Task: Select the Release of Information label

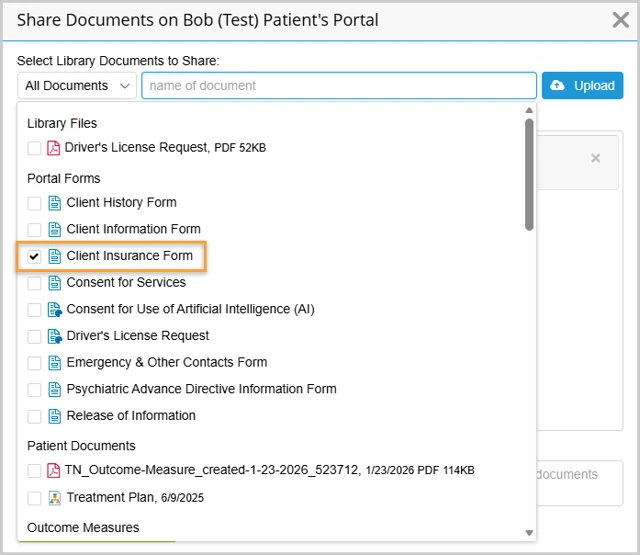Action: pyautogui.click(x=131, y=415)
